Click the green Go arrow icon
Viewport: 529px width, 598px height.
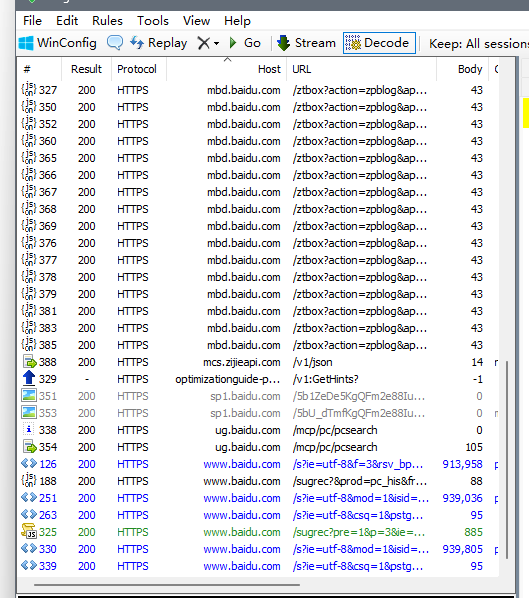[233, 43]
